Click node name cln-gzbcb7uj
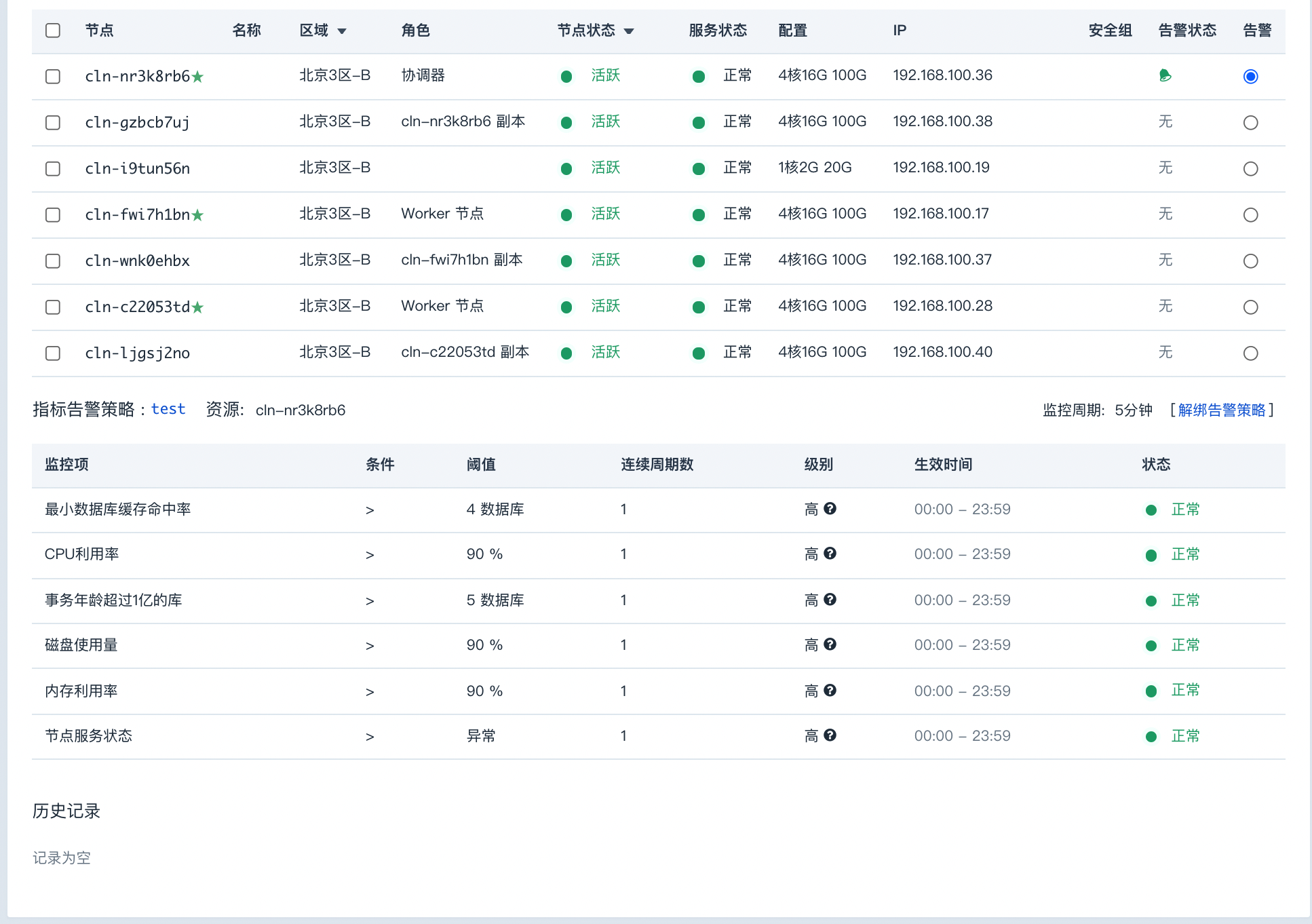1312x924 pixels. click(x=137, y=123)
